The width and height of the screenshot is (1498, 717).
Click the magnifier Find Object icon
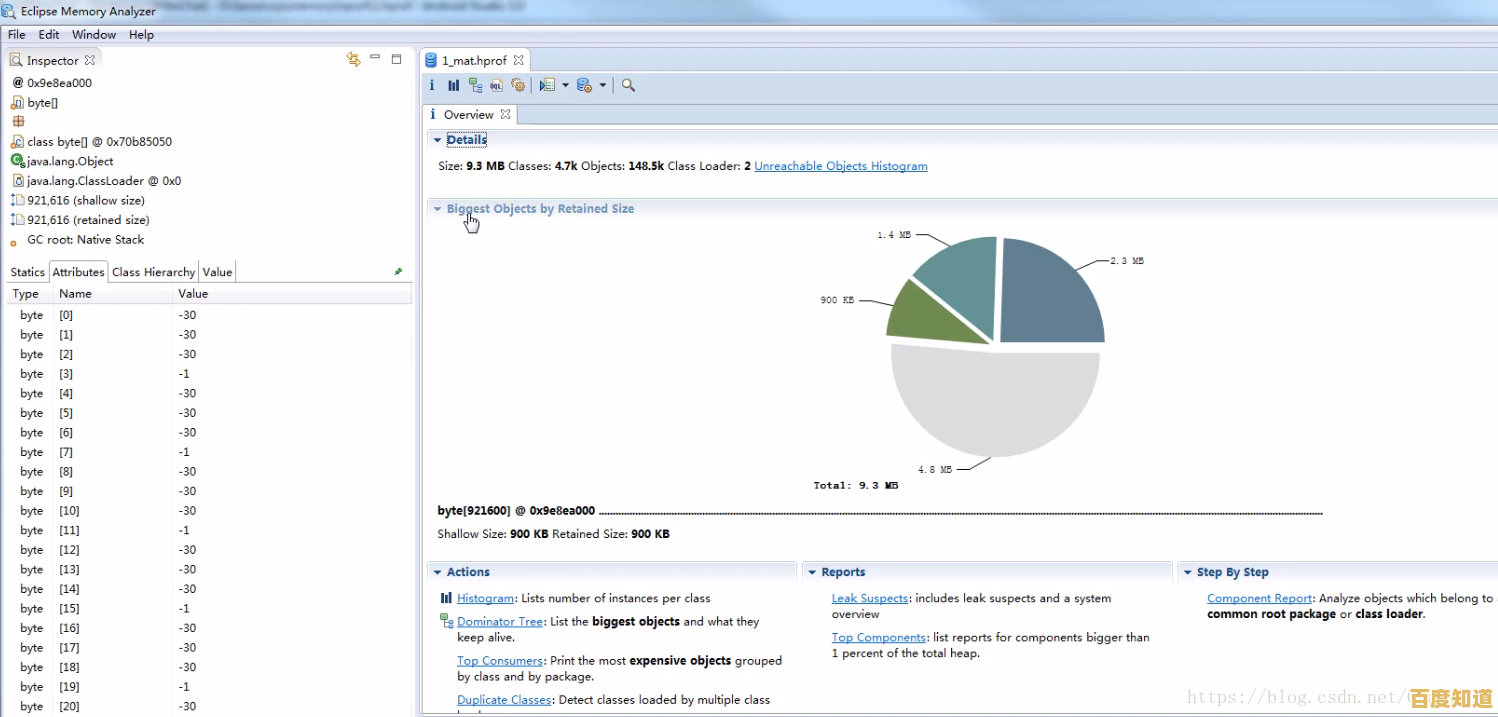click(628, 86)
